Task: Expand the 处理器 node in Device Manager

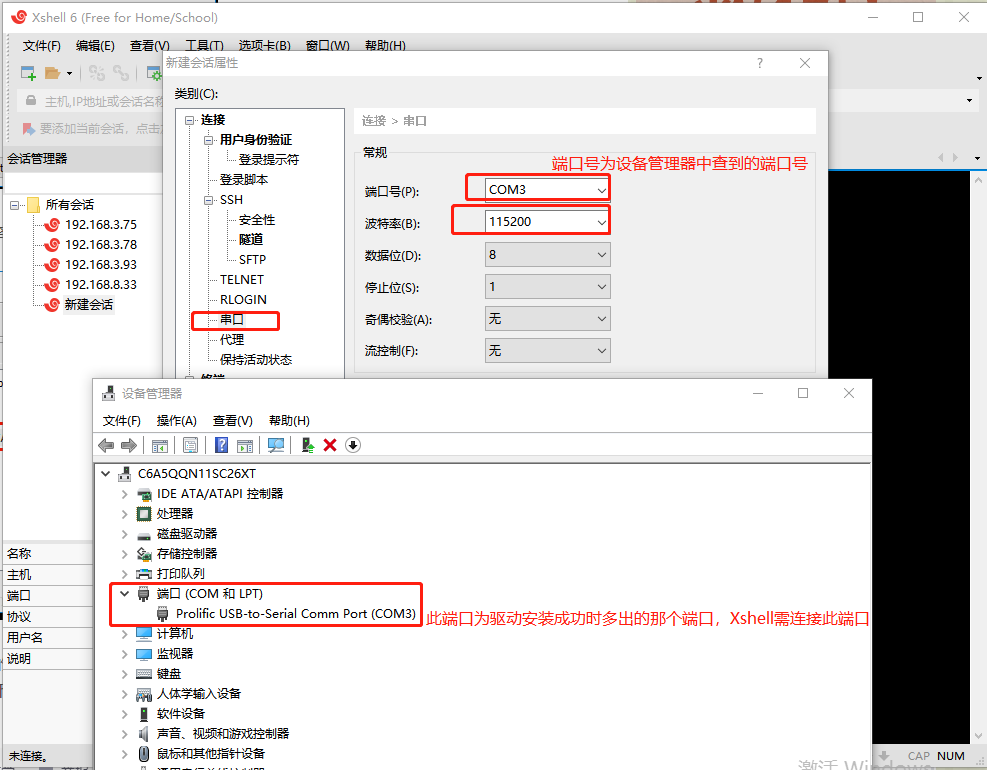Action: click(125, 514)
